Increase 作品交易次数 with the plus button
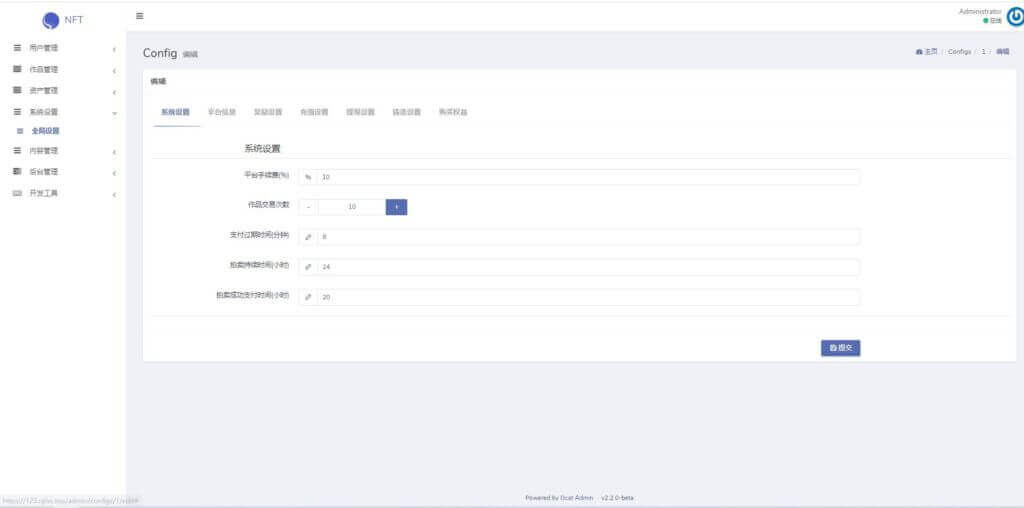The height and width of the screenshot is (508, 1024). pyautogui.click(x=396, y=207)
